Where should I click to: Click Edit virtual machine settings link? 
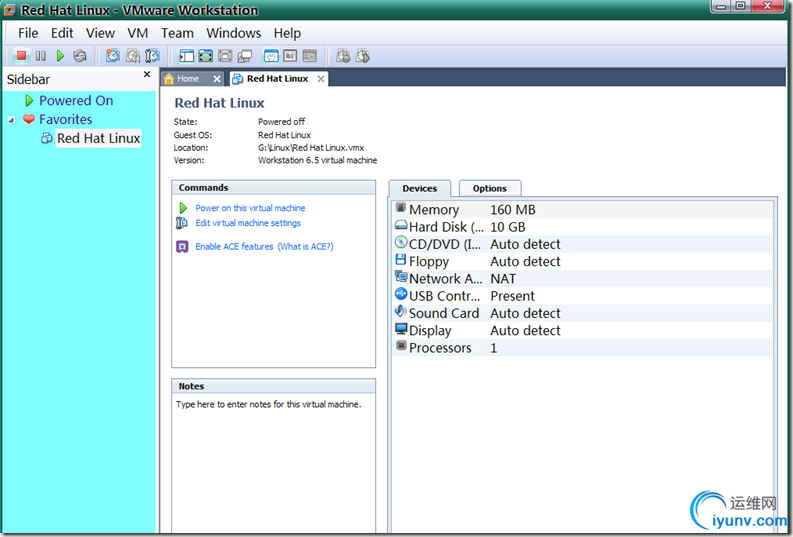tap(247, 223)
